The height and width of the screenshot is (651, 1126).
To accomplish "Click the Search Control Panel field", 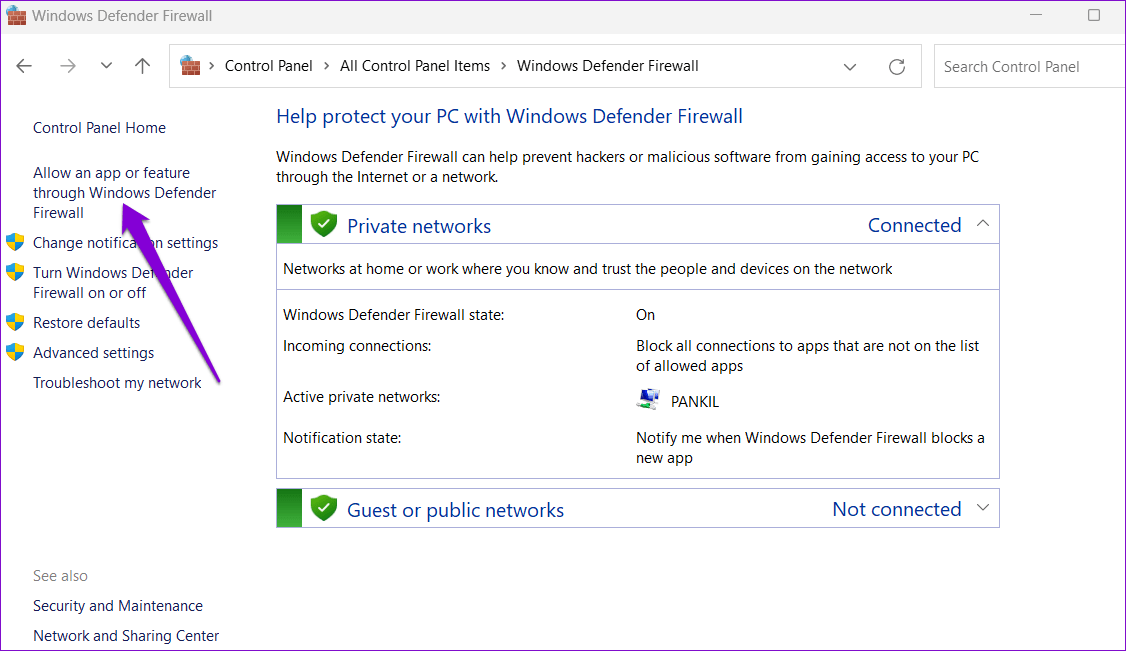I will (x=1020, y=66).
